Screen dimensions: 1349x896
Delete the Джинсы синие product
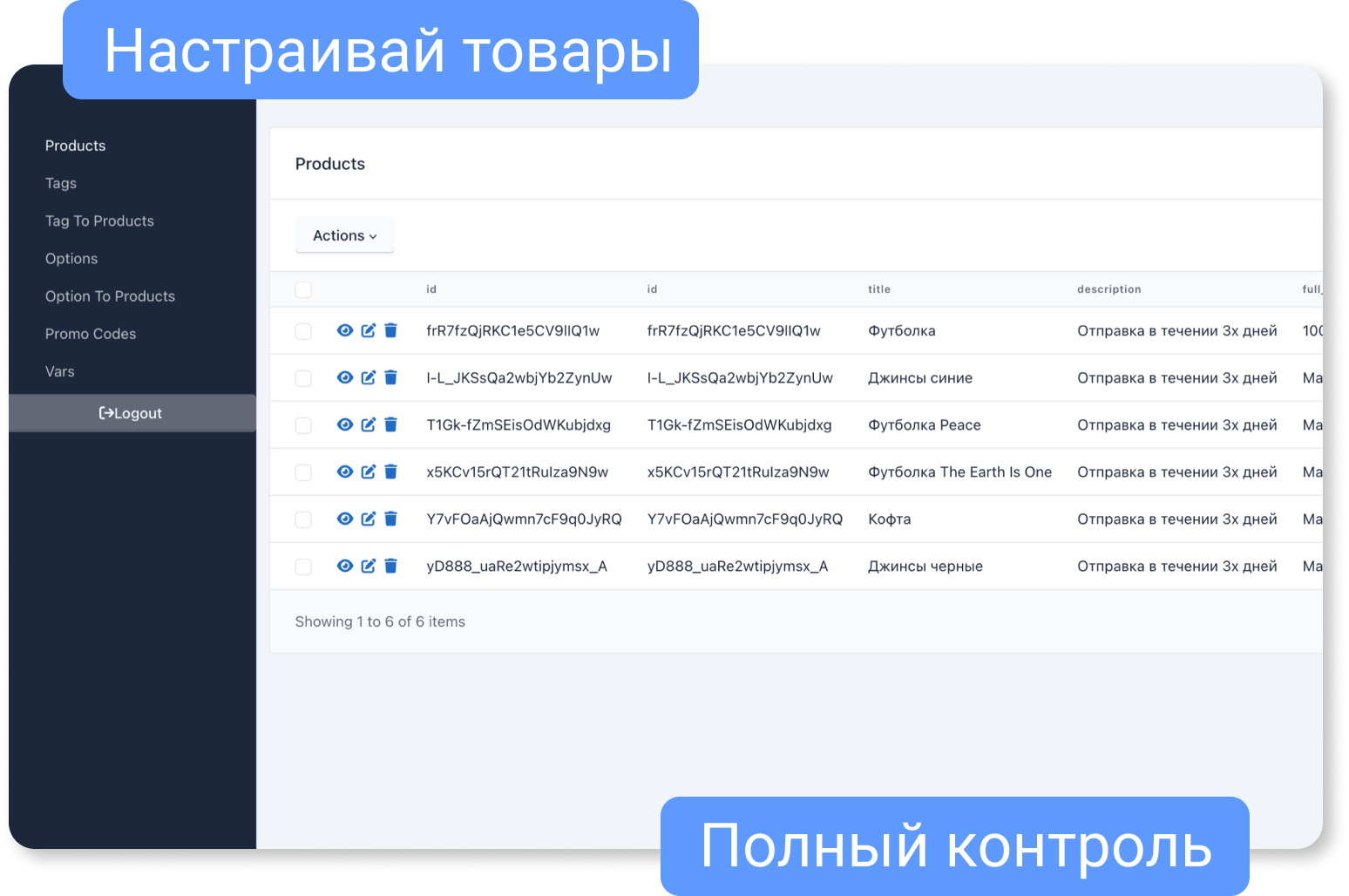coord(390,377)
